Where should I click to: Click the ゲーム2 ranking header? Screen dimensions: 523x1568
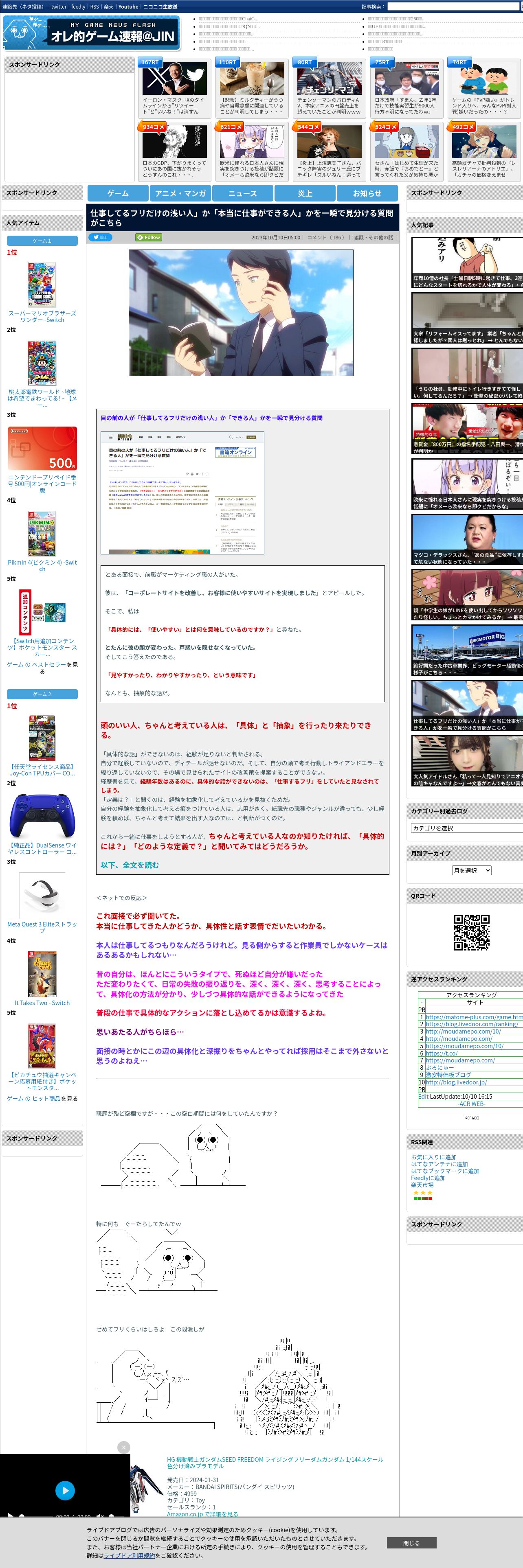click(42, 694)
